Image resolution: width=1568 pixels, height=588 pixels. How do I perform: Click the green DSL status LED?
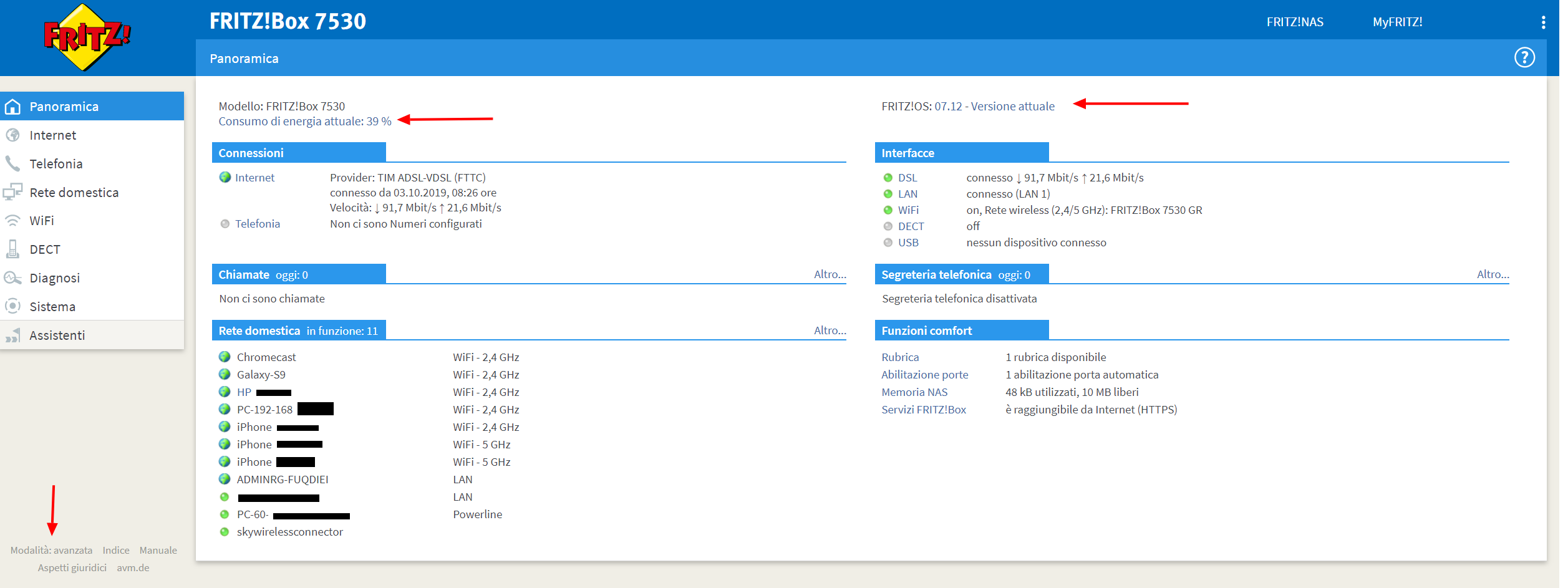point(888,178)
